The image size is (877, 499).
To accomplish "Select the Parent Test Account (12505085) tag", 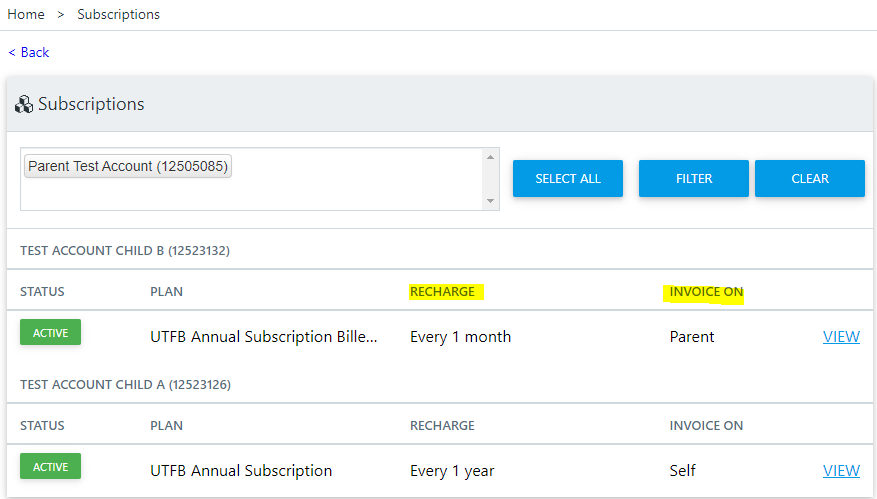I will click(128, 166).
